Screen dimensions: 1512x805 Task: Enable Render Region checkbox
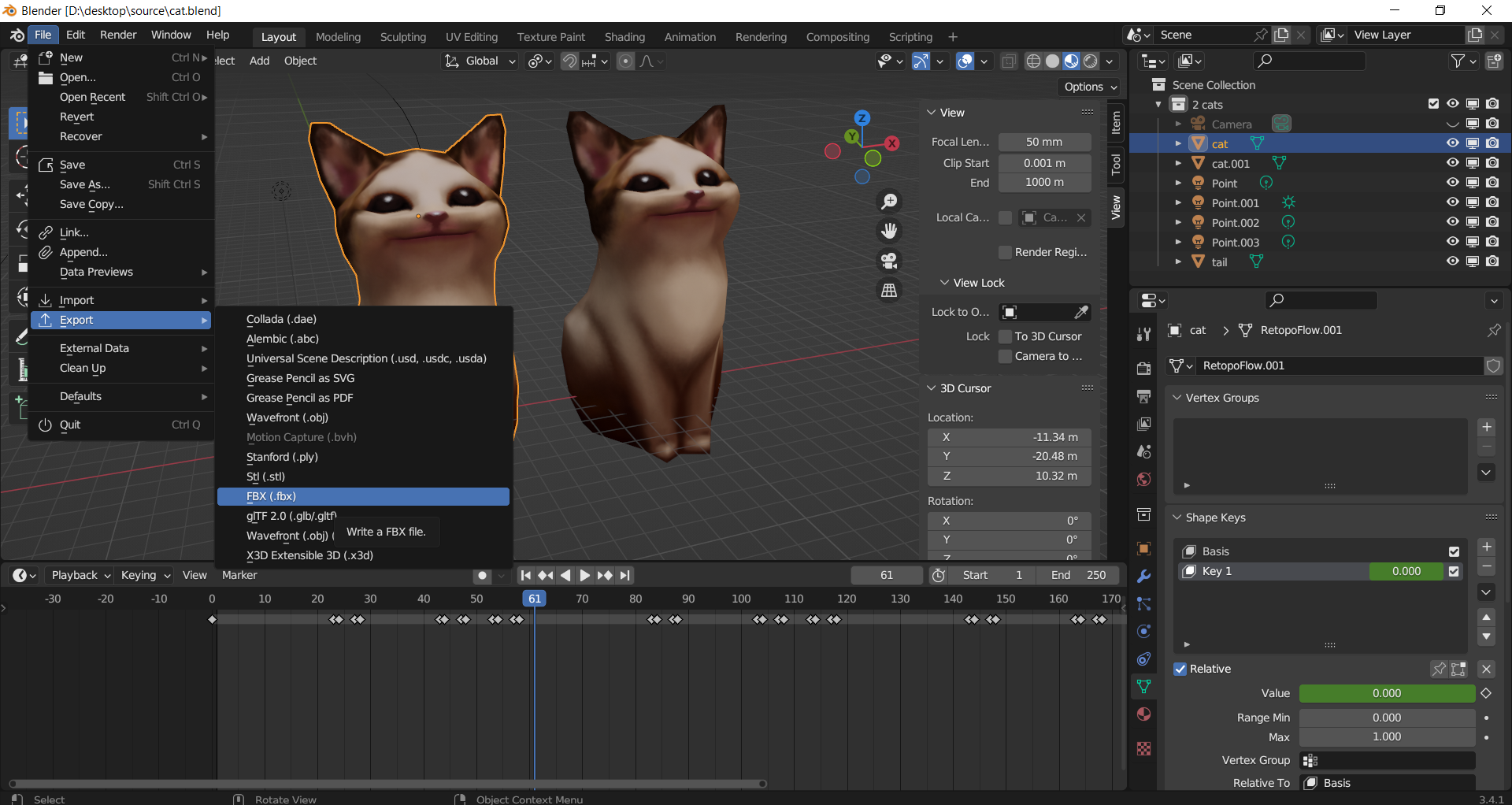(1005, 252)
